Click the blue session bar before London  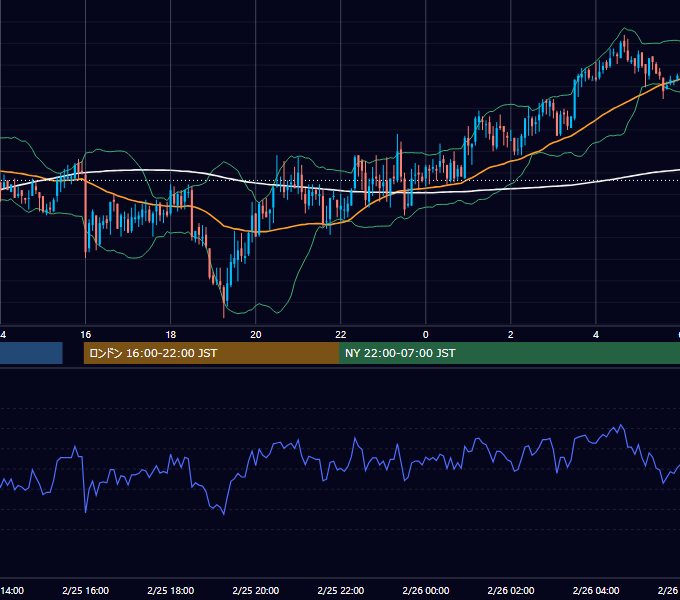point(31,353)
